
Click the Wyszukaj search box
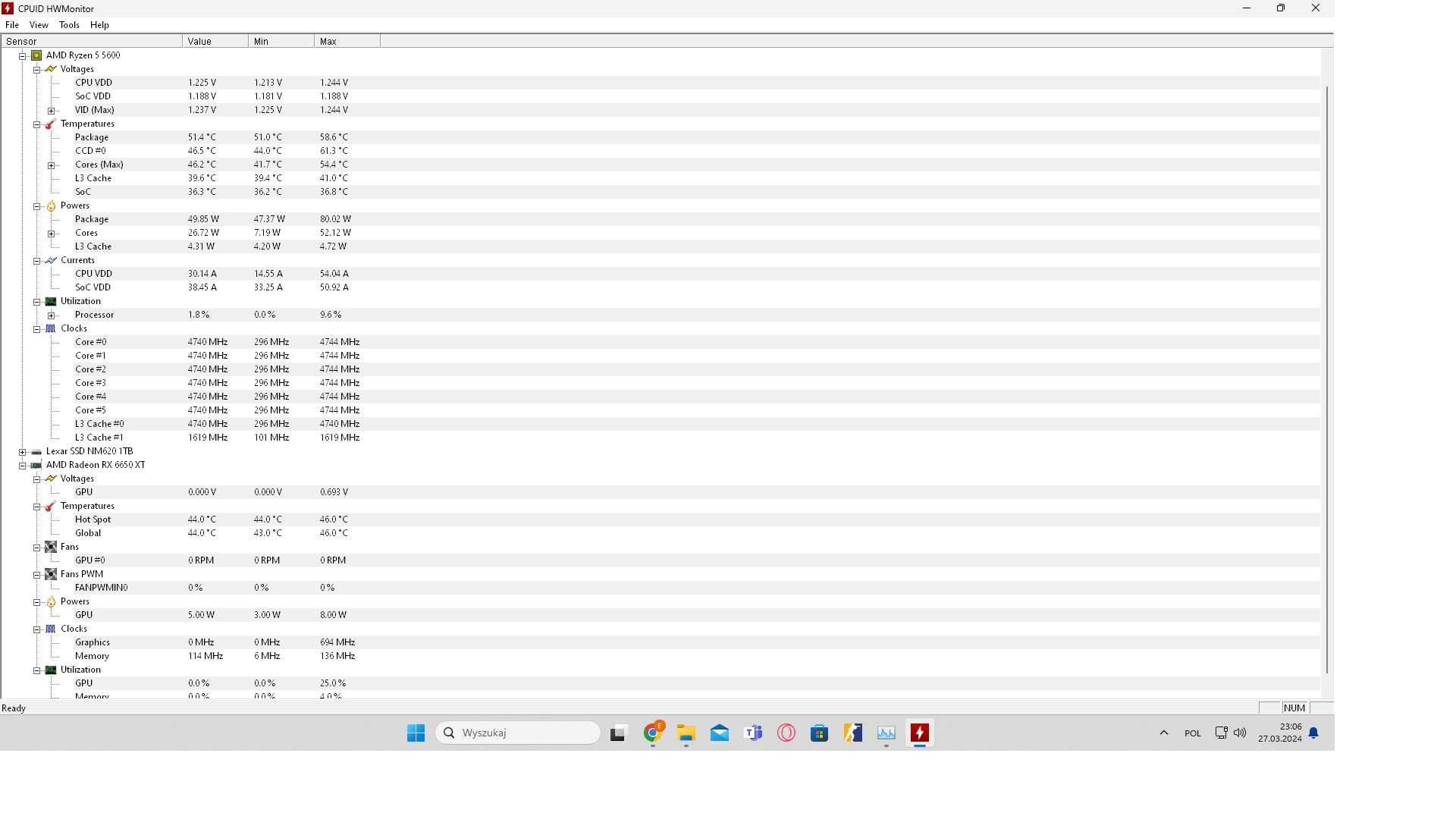(519, 733)
